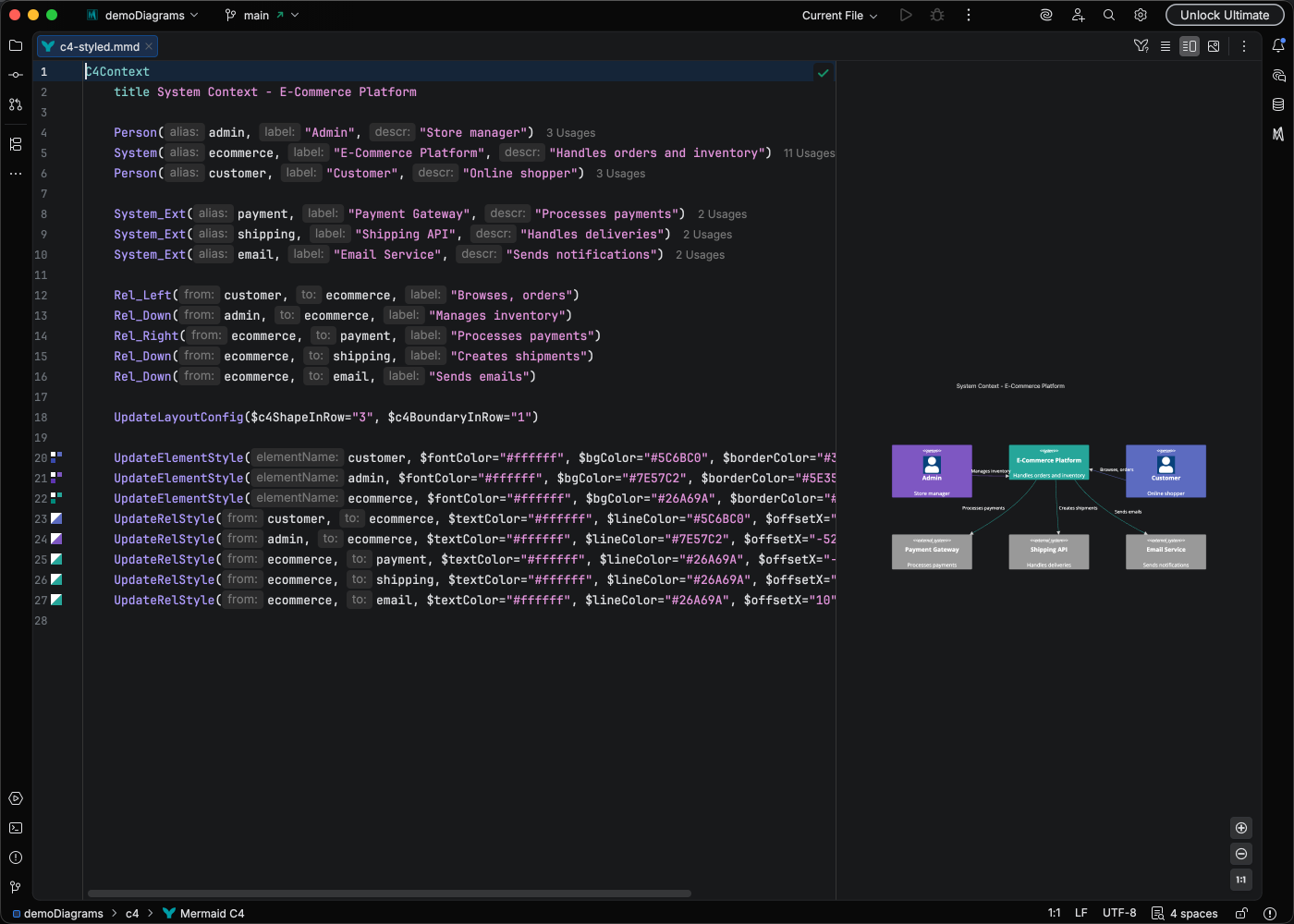Switch to editor and preview split view
The width and height of the screenshot is (1294, 924).
1190,46
